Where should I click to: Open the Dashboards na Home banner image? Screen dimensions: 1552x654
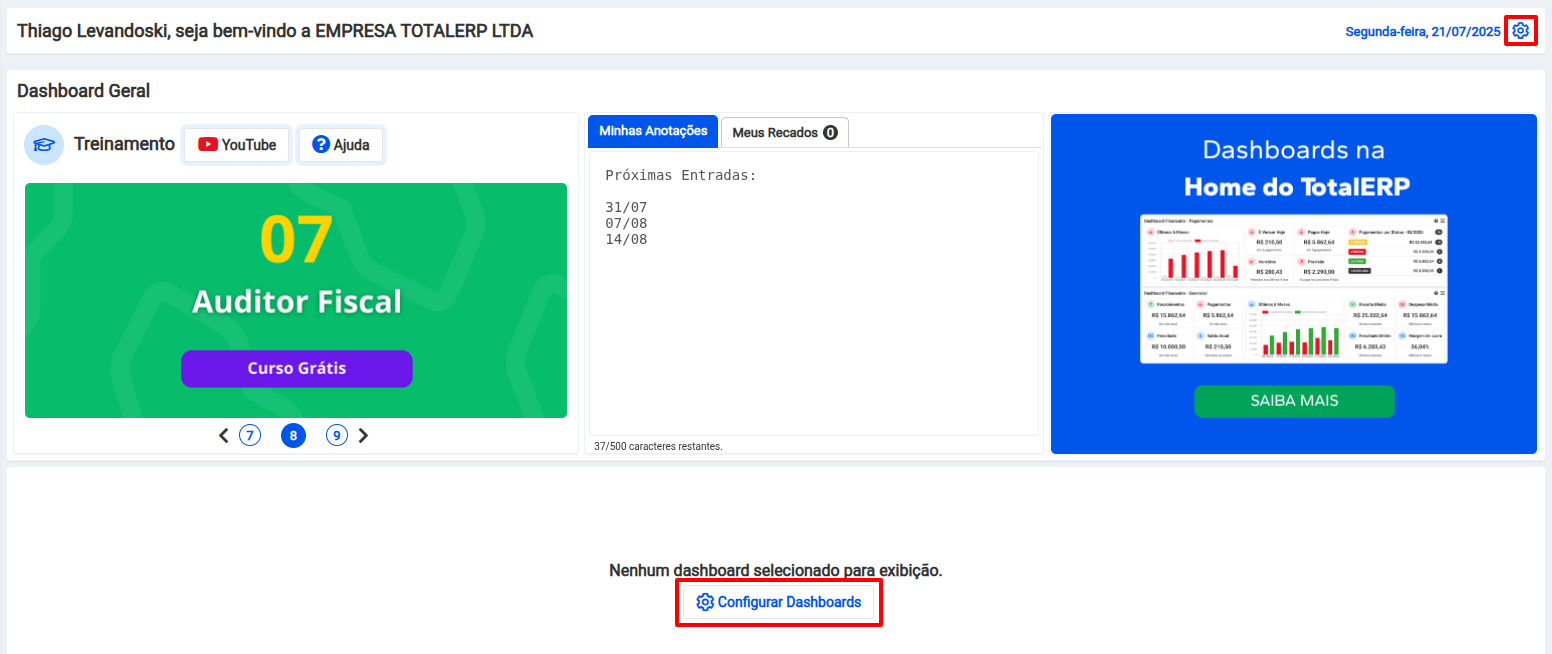point(1294,283)
